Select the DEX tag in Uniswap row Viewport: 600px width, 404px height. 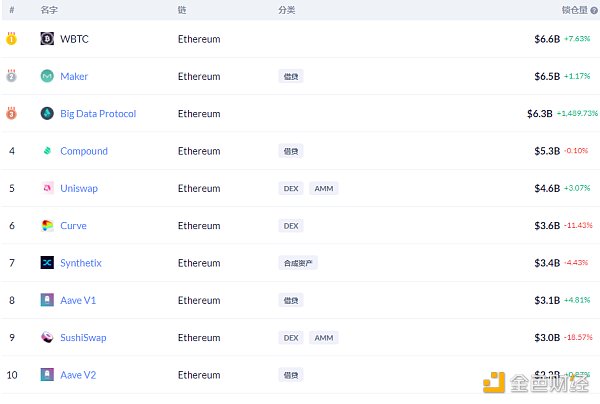click(291, 188)
